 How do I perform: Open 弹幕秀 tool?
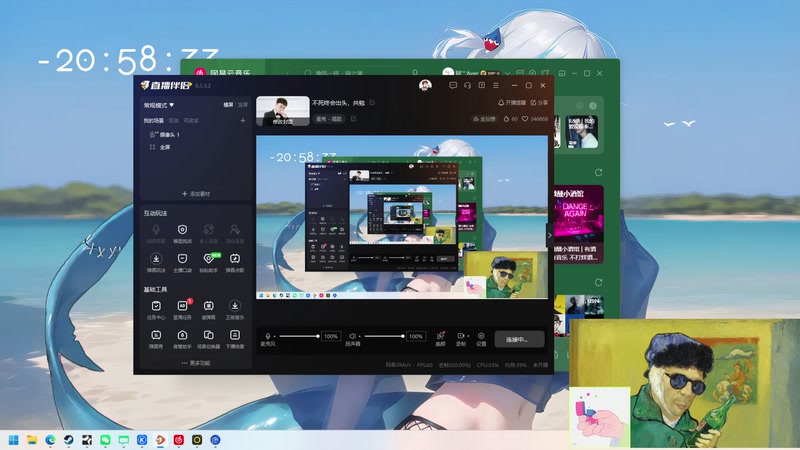[156, 339]
